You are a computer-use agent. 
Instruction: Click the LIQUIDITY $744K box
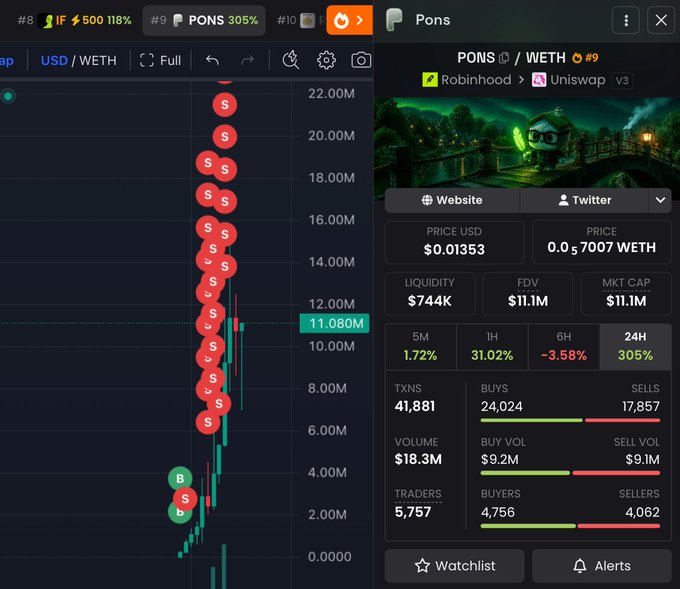[x=430, y=294]
